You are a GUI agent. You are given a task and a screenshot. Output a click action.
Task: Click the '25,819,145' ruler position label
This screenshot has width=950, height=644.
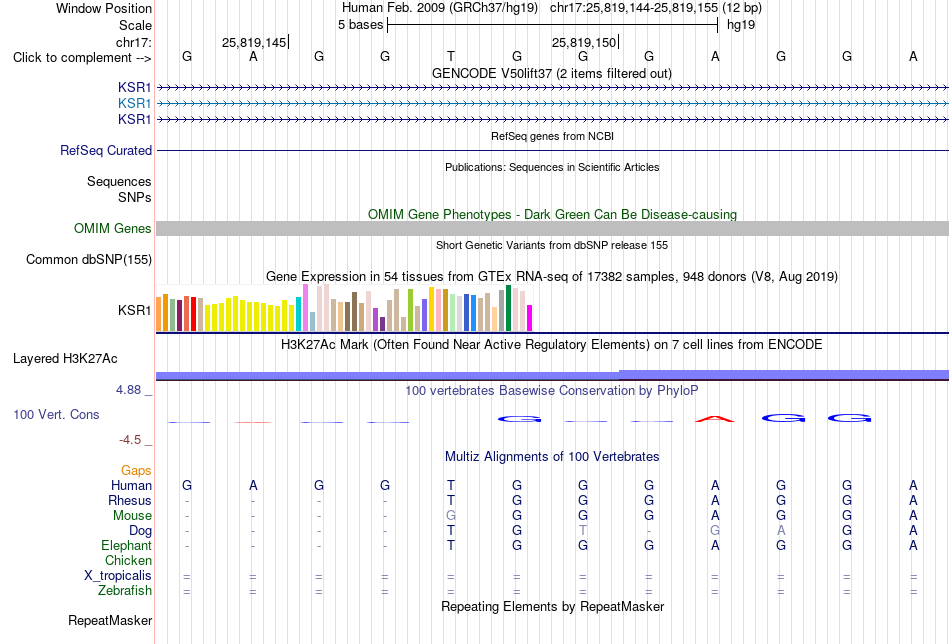[x=254, y=42]
